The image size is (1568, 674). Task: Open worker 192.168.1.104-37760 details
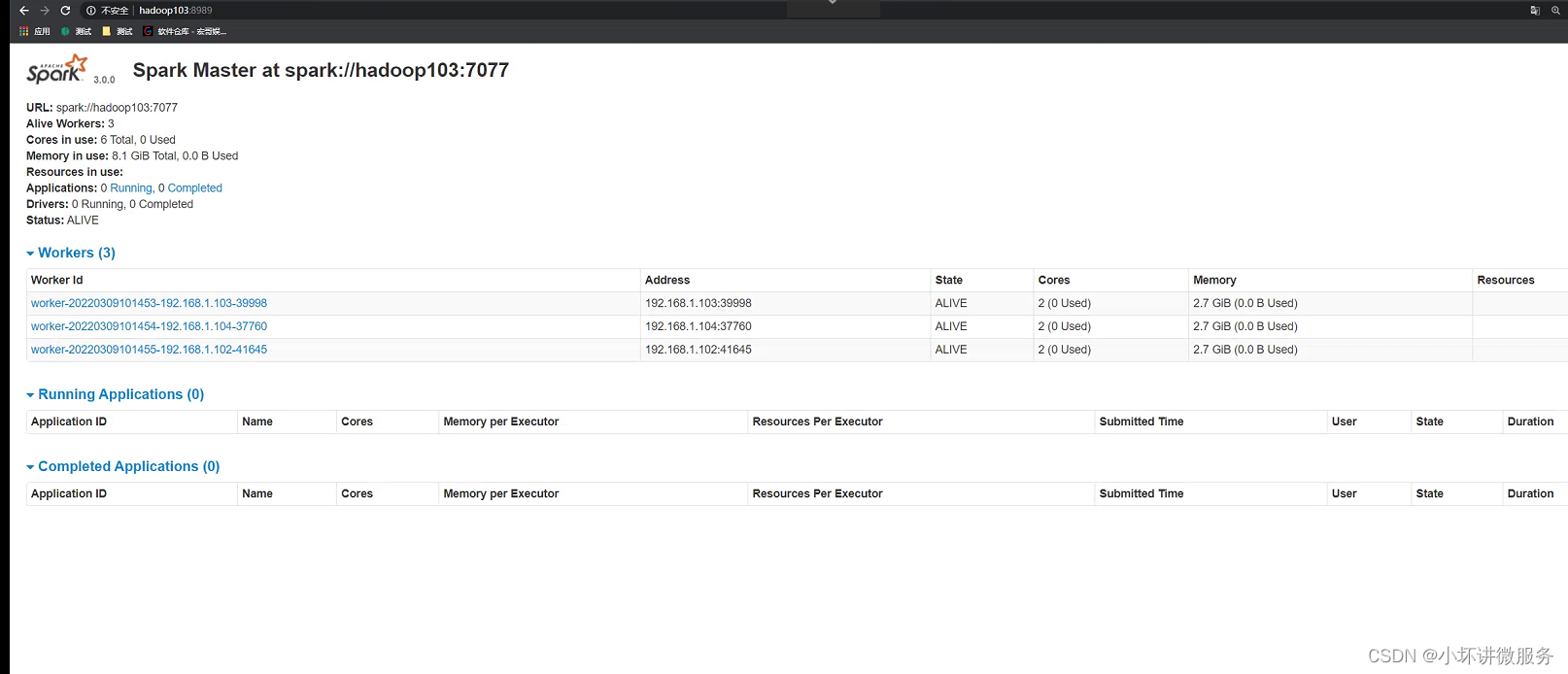(x=149, y=326)
